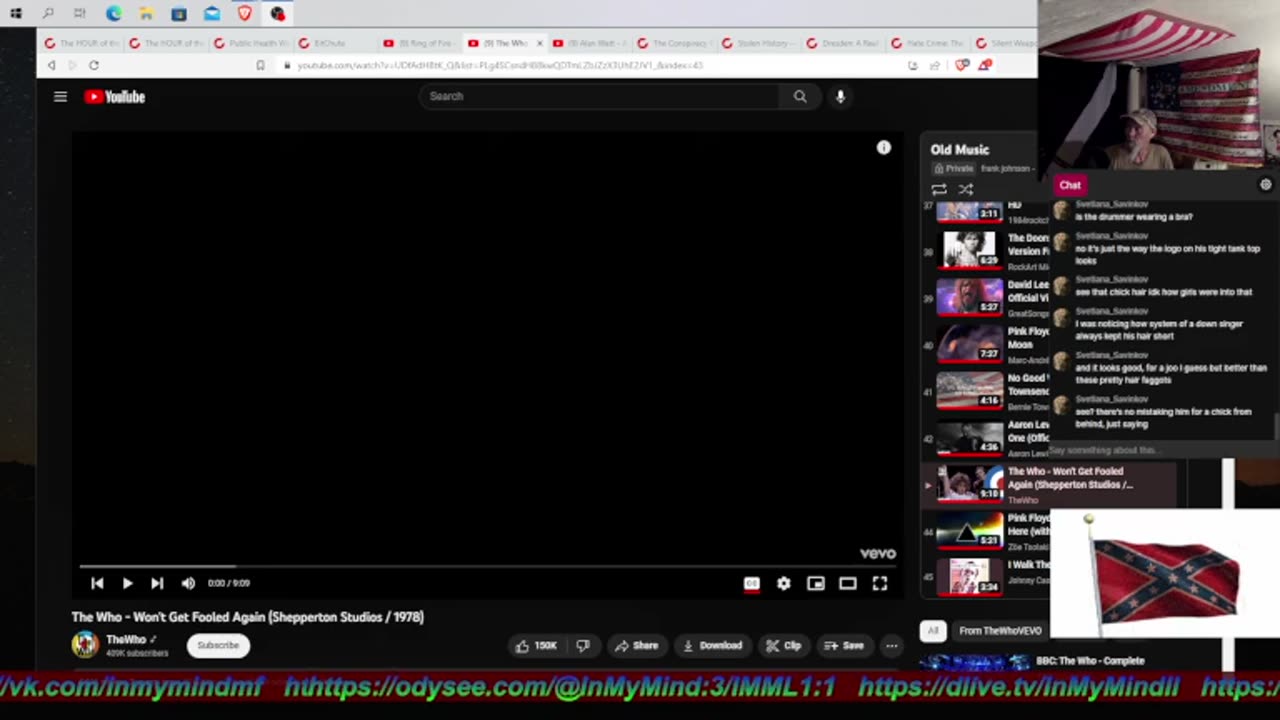Toggle theater mode view

point(848,584)
